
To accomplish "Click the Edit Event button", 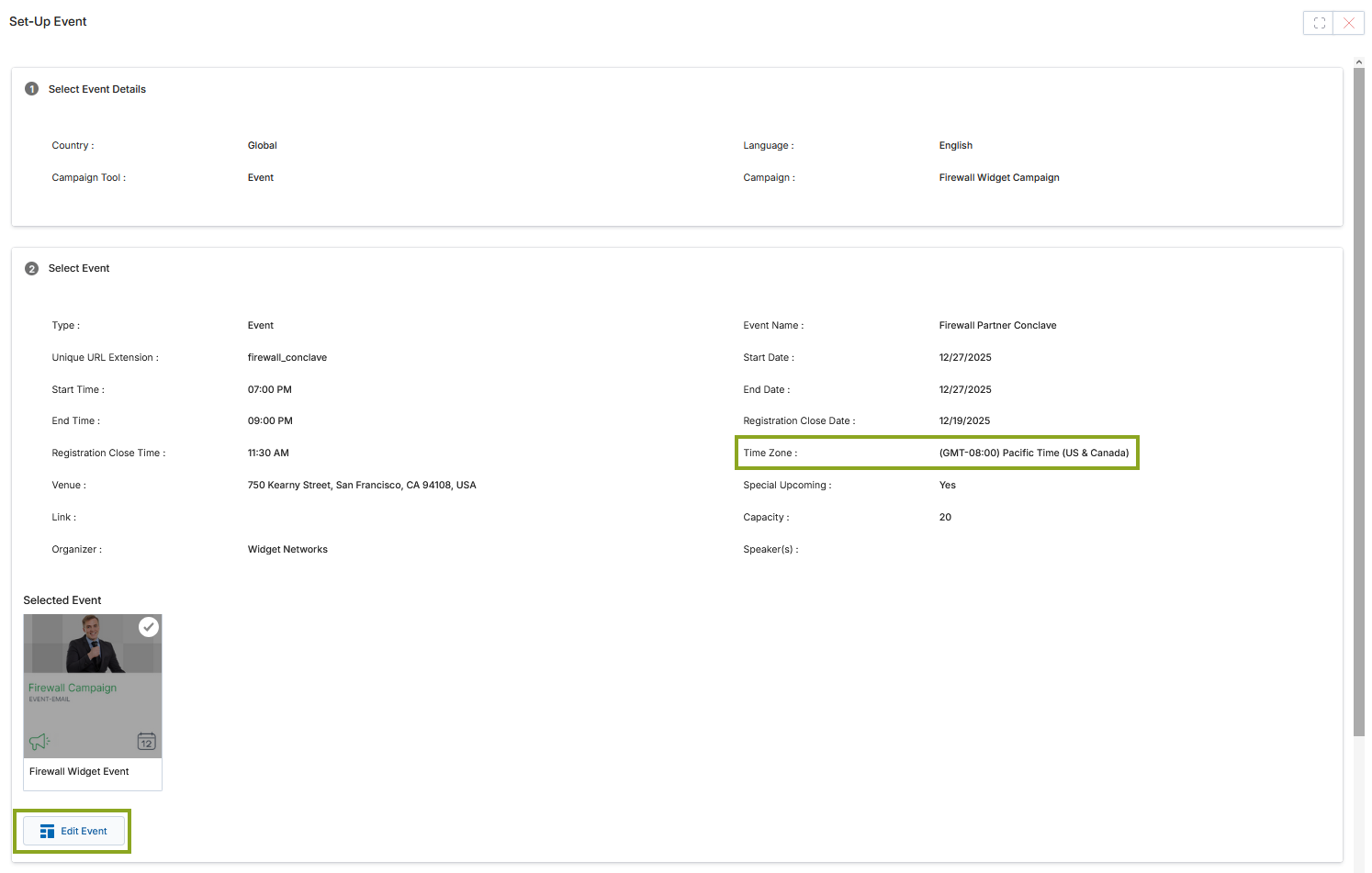I will click(73, 831).
